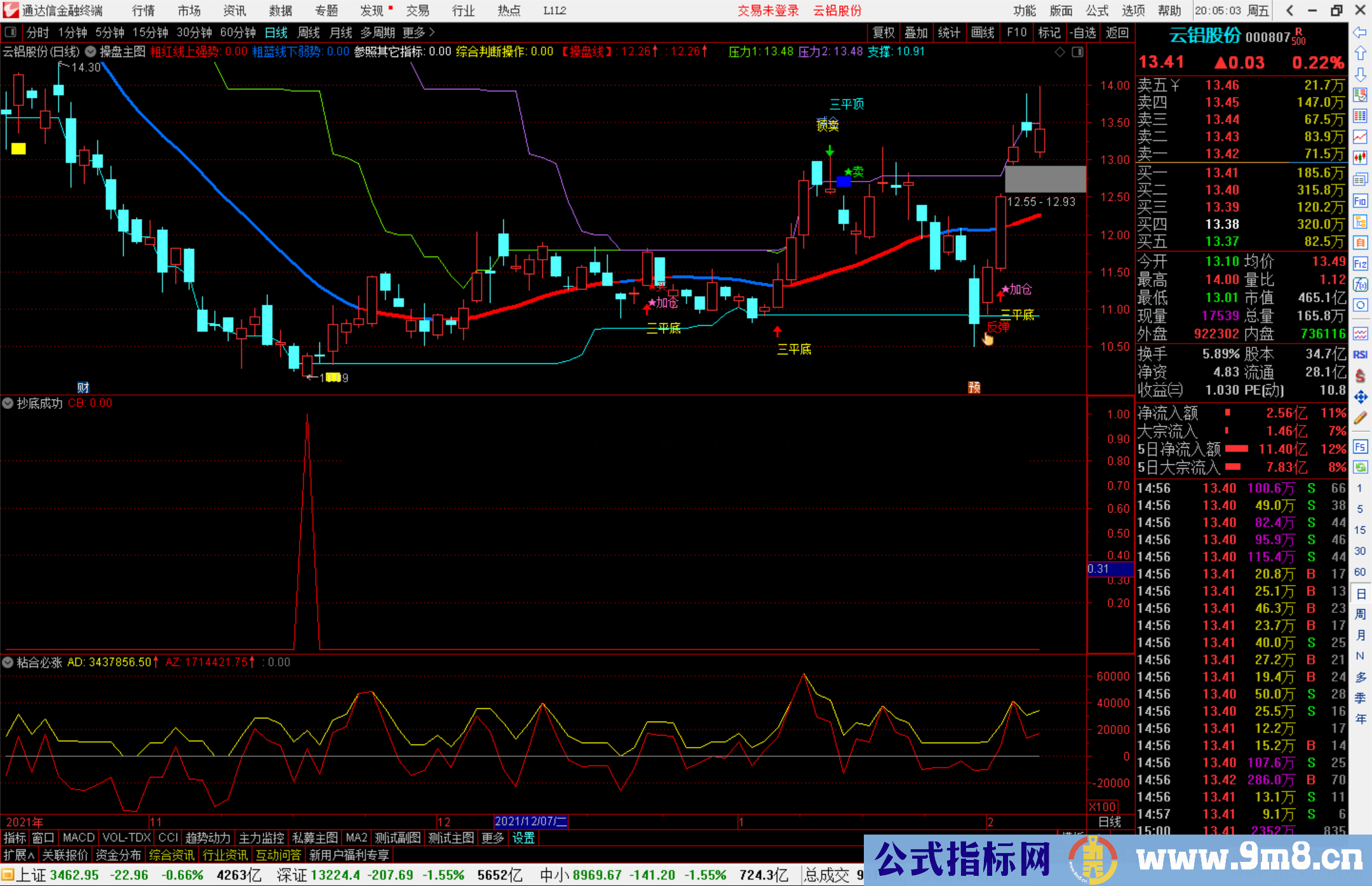
Task: Toggle the 粘合必涨 panel circle button
Action: [x=8, y=662]
